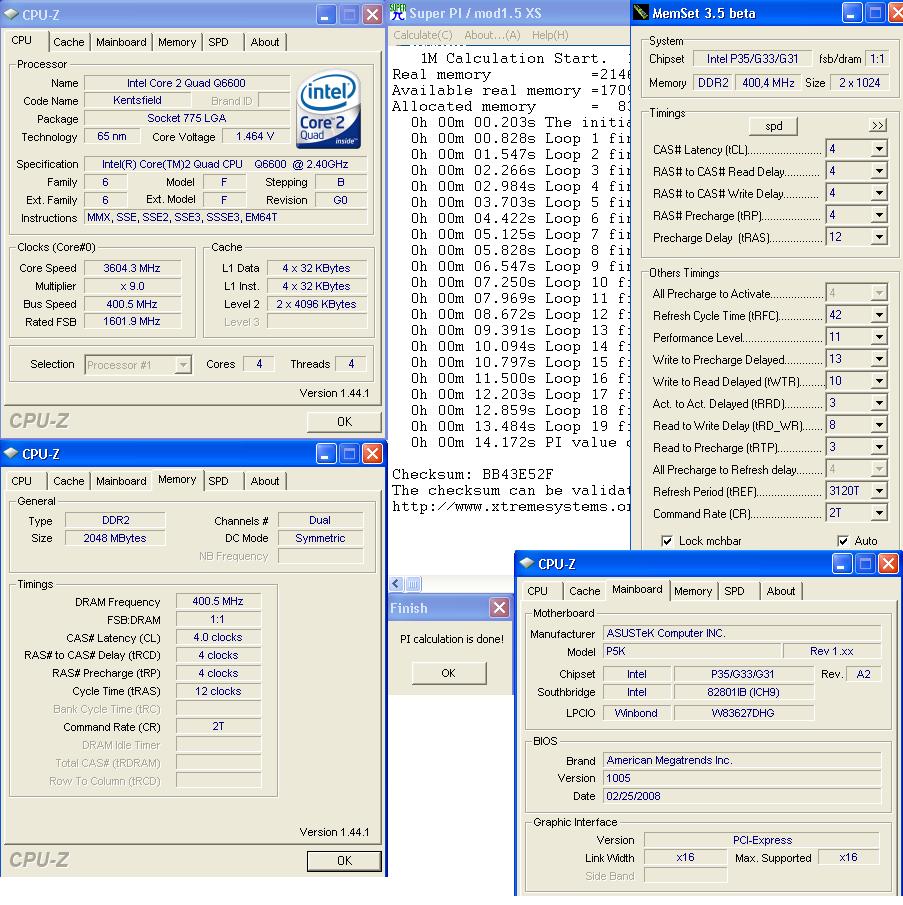Close the top CPU-Z window

click(372, 14)
